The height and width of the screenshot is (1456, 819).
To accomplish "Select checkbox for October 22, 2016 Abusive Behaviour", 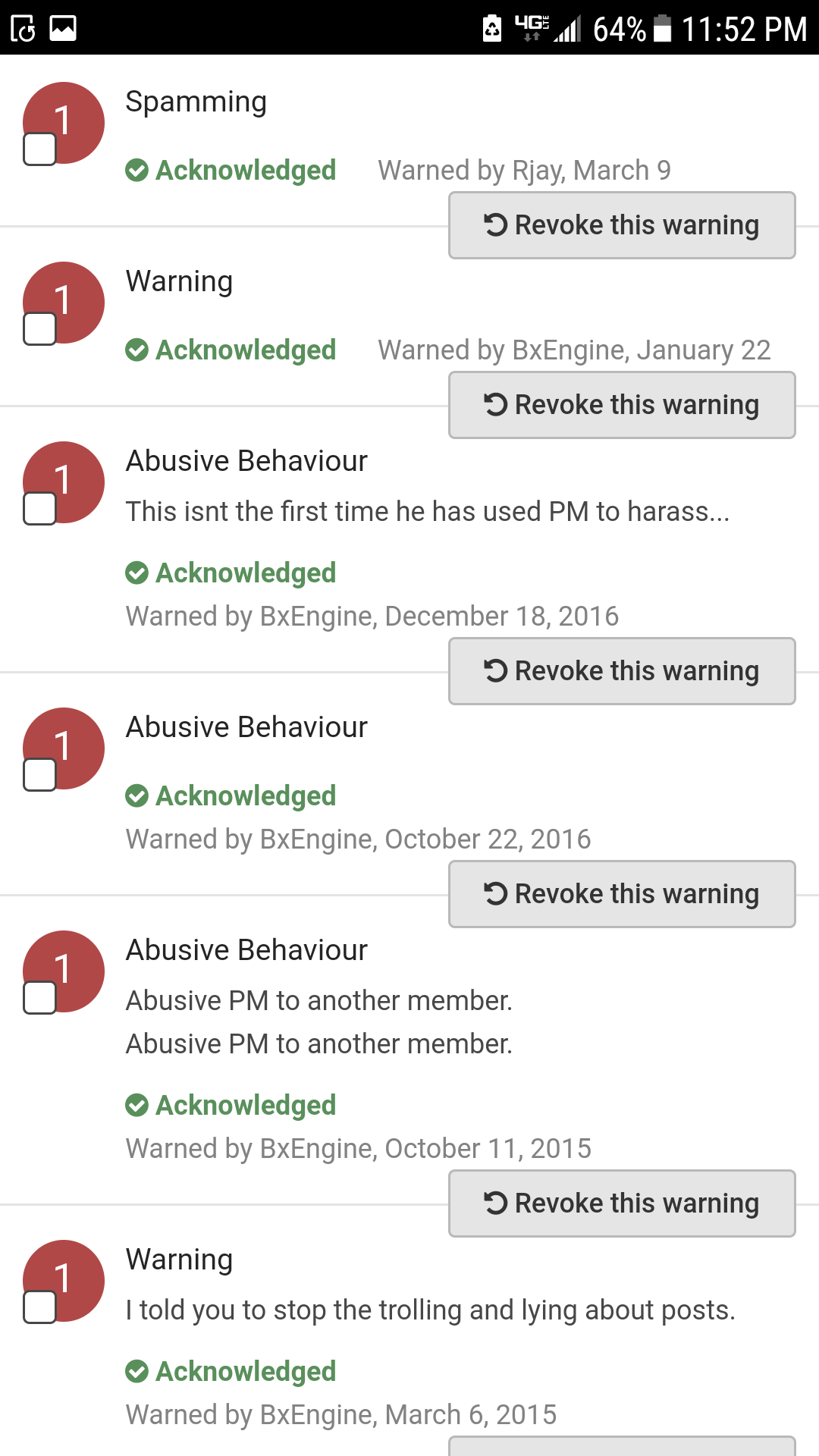I will click(x=40, y=775).
